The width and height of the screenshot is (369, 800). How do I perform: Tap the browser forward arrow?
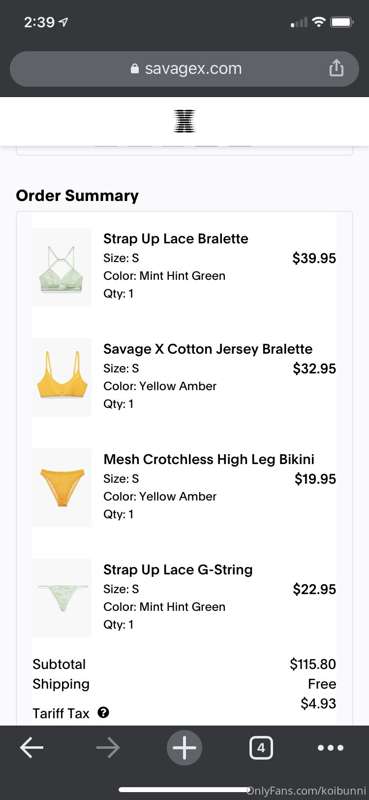108,748
